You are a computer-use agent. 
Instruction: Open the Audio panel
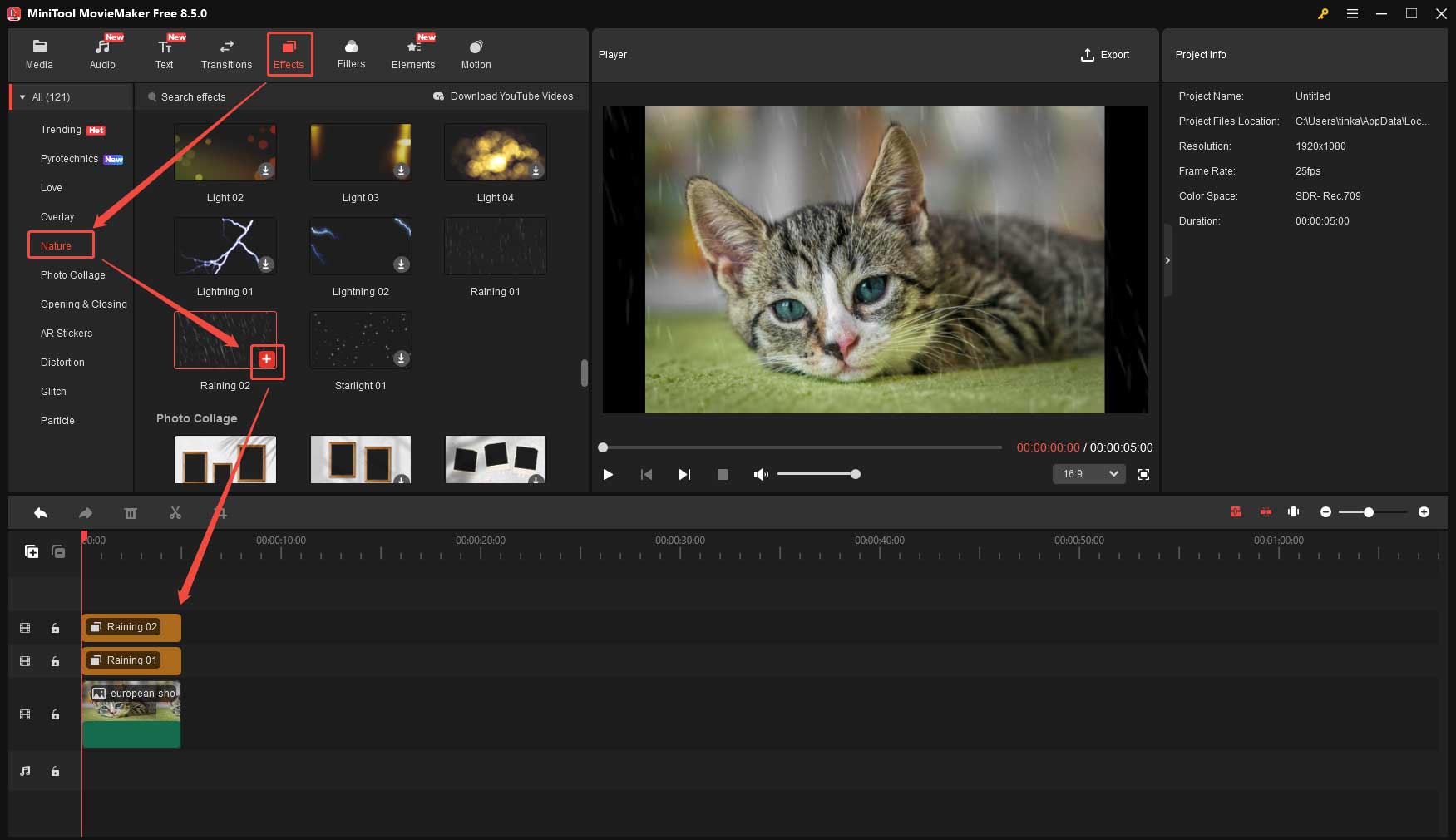click(102, 53)
